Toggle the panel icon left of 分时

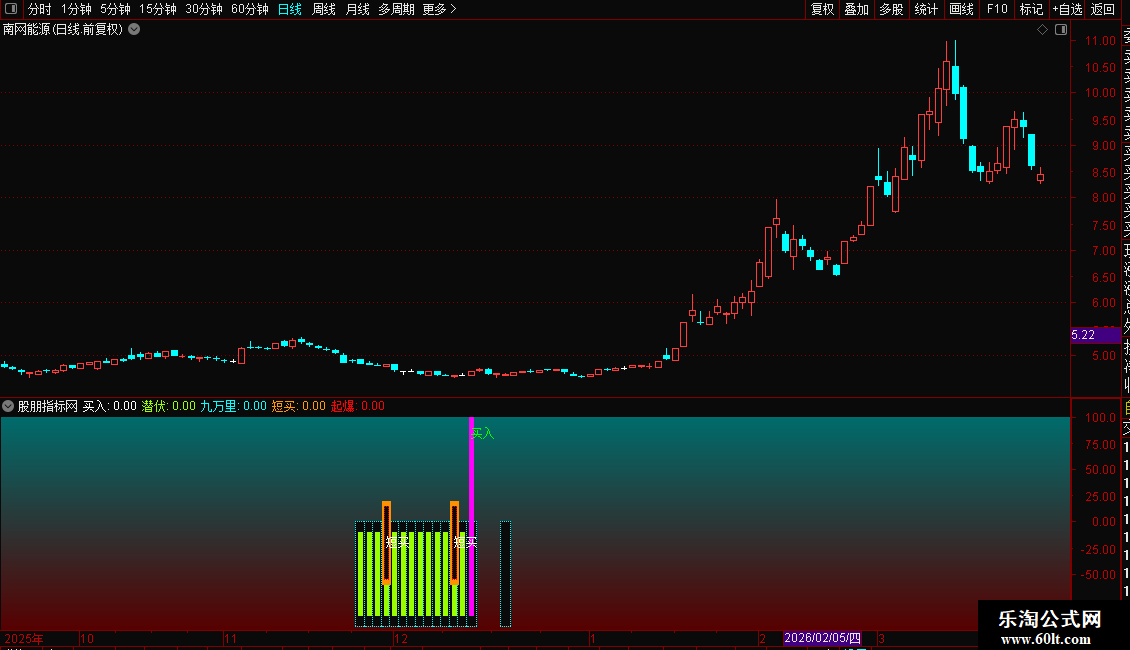tap(11, 9)
